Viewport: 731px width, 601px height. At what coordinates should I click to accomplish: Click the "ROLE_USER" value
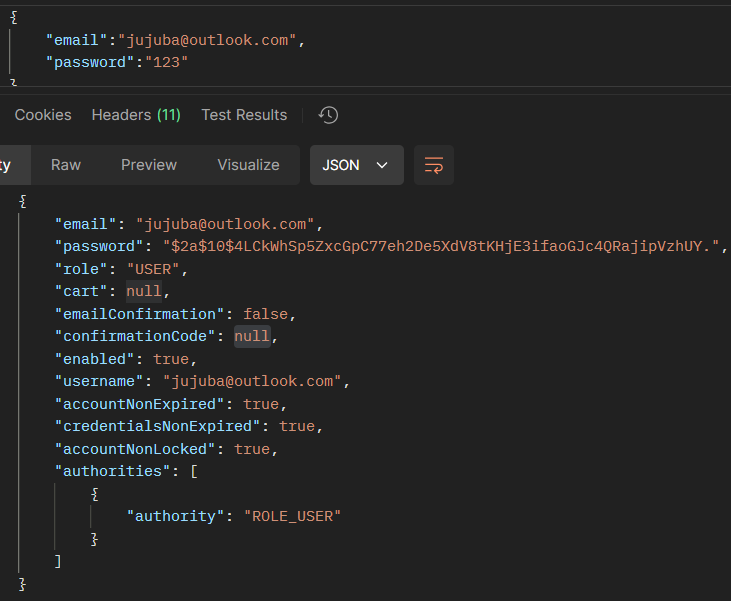tap(292, 516)
